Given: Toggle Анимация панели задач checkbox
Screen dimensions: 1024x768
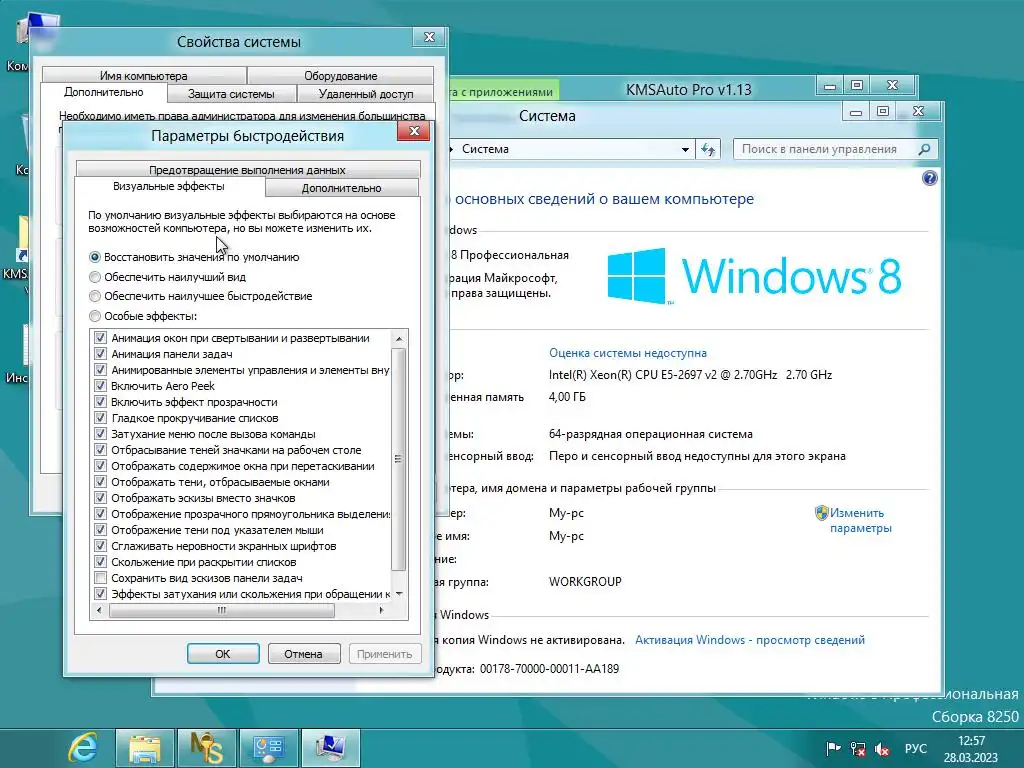Looking at the screenshot, I should (100, 354).
